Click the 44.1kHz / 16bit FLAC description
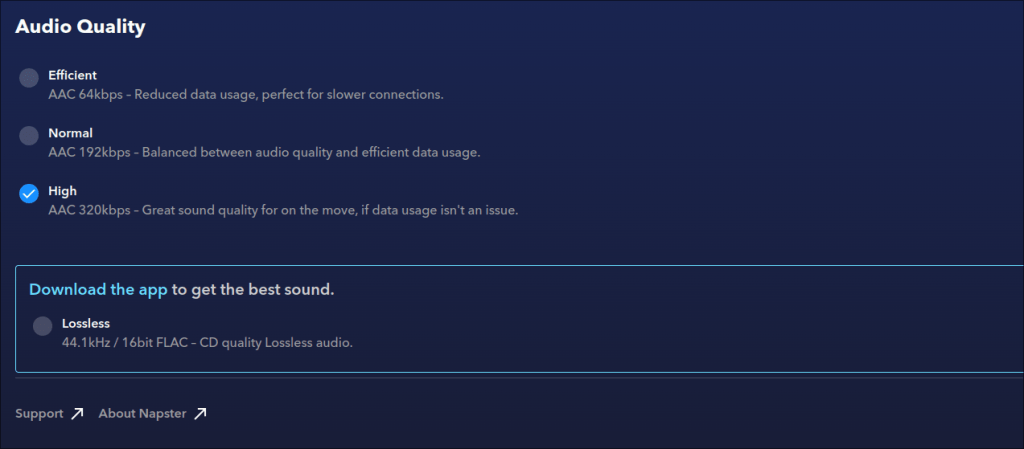This screenshot has width=1024, height=449. (207, 343)
